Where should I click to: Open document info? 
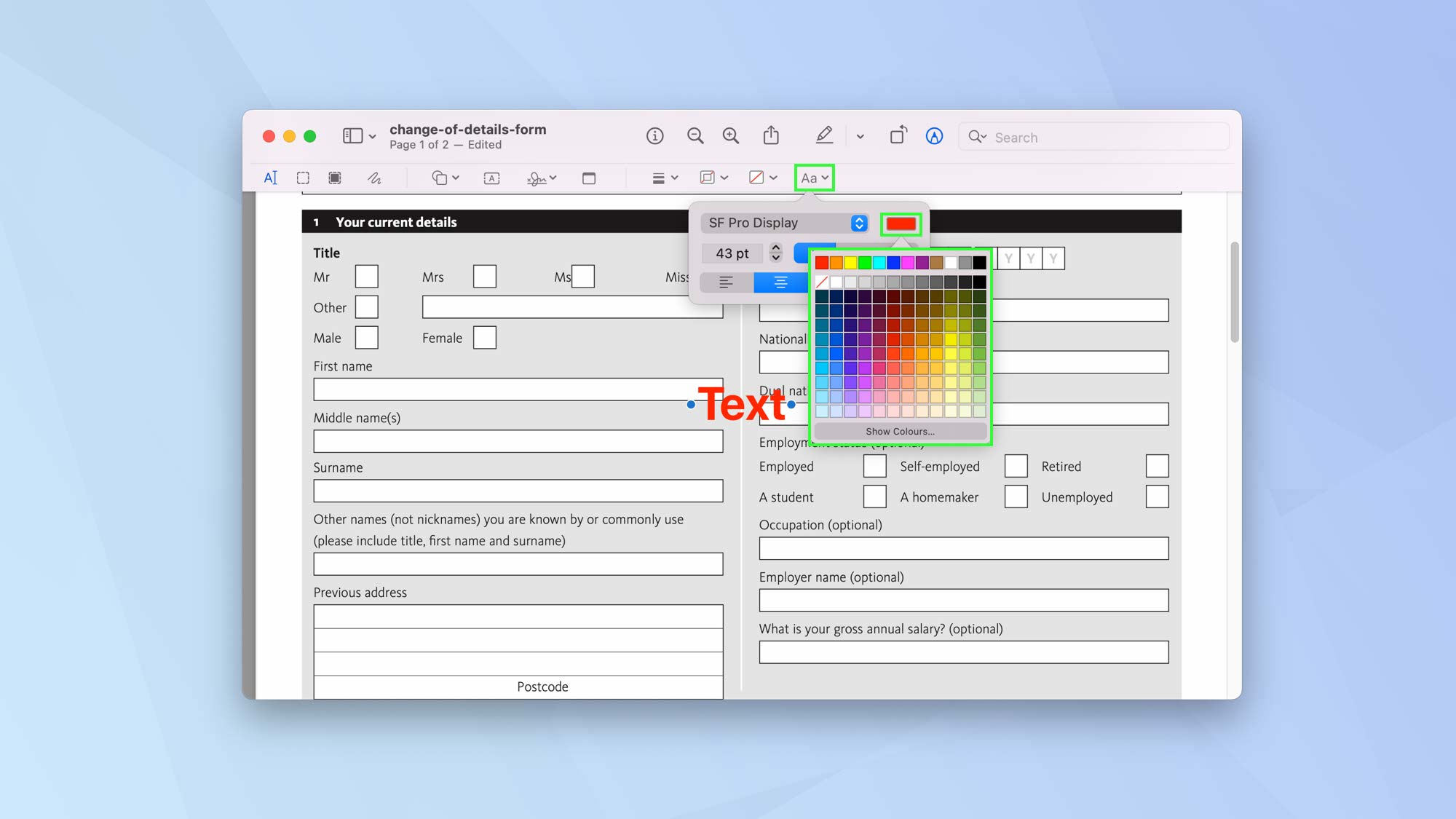click(654, 135)
